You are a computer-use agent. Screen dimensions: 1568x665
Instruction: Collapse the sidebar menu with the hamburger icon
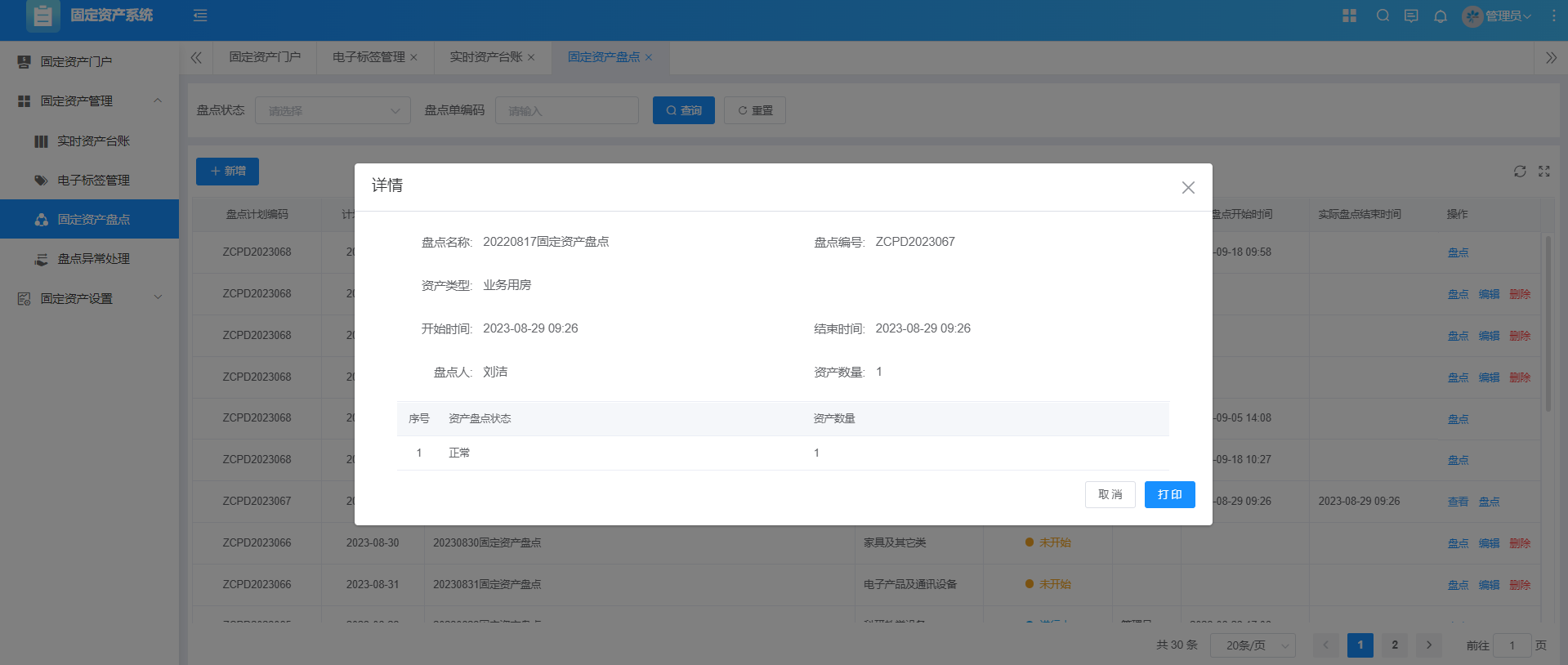click(x=200, y=16)
